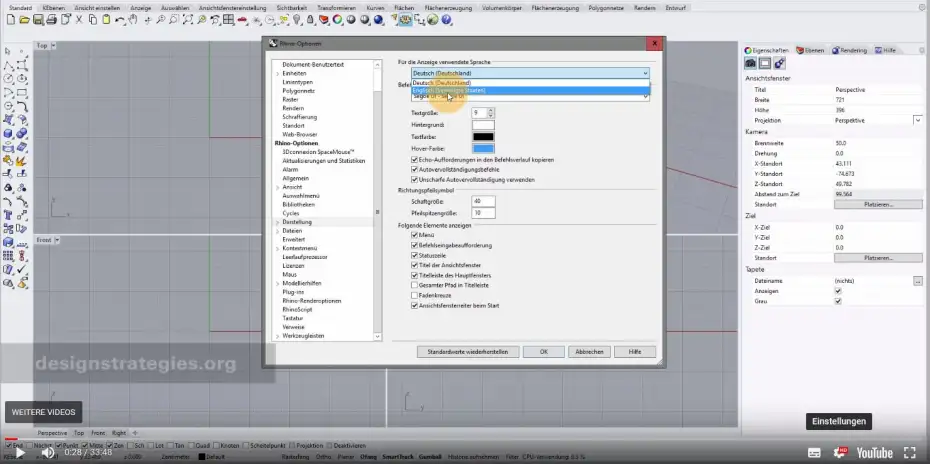Select the Circle tool in the left toolbar

point(8,78)
